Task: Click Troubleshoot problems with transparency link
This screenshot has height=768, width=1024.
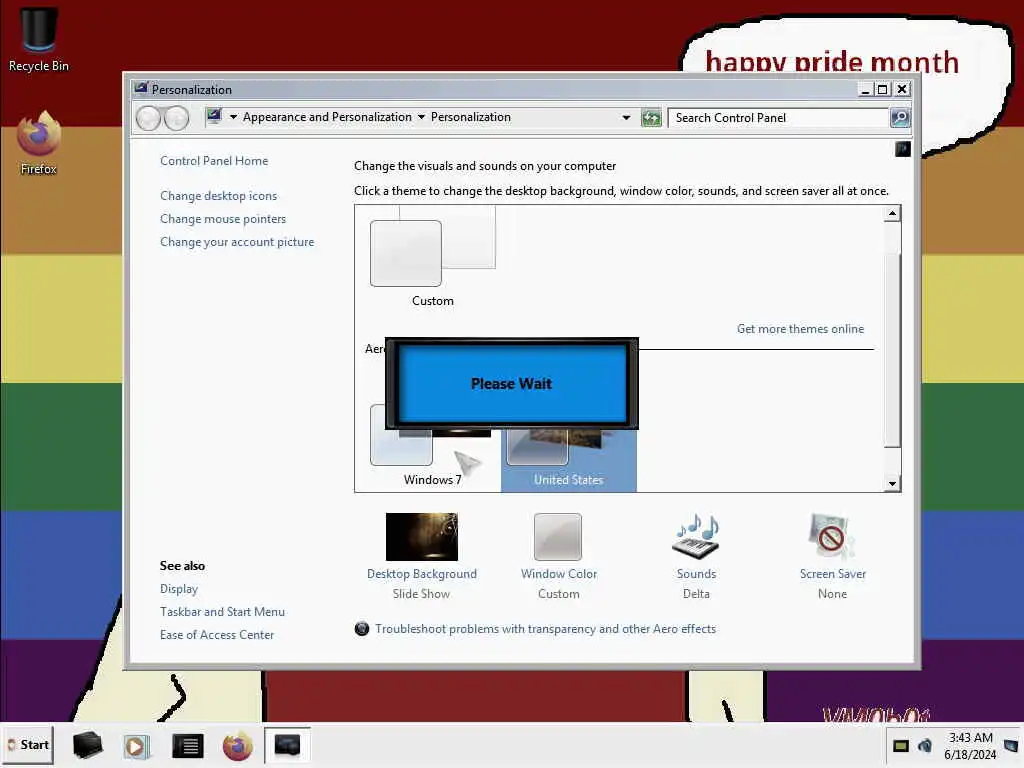Action: point(545,629)
